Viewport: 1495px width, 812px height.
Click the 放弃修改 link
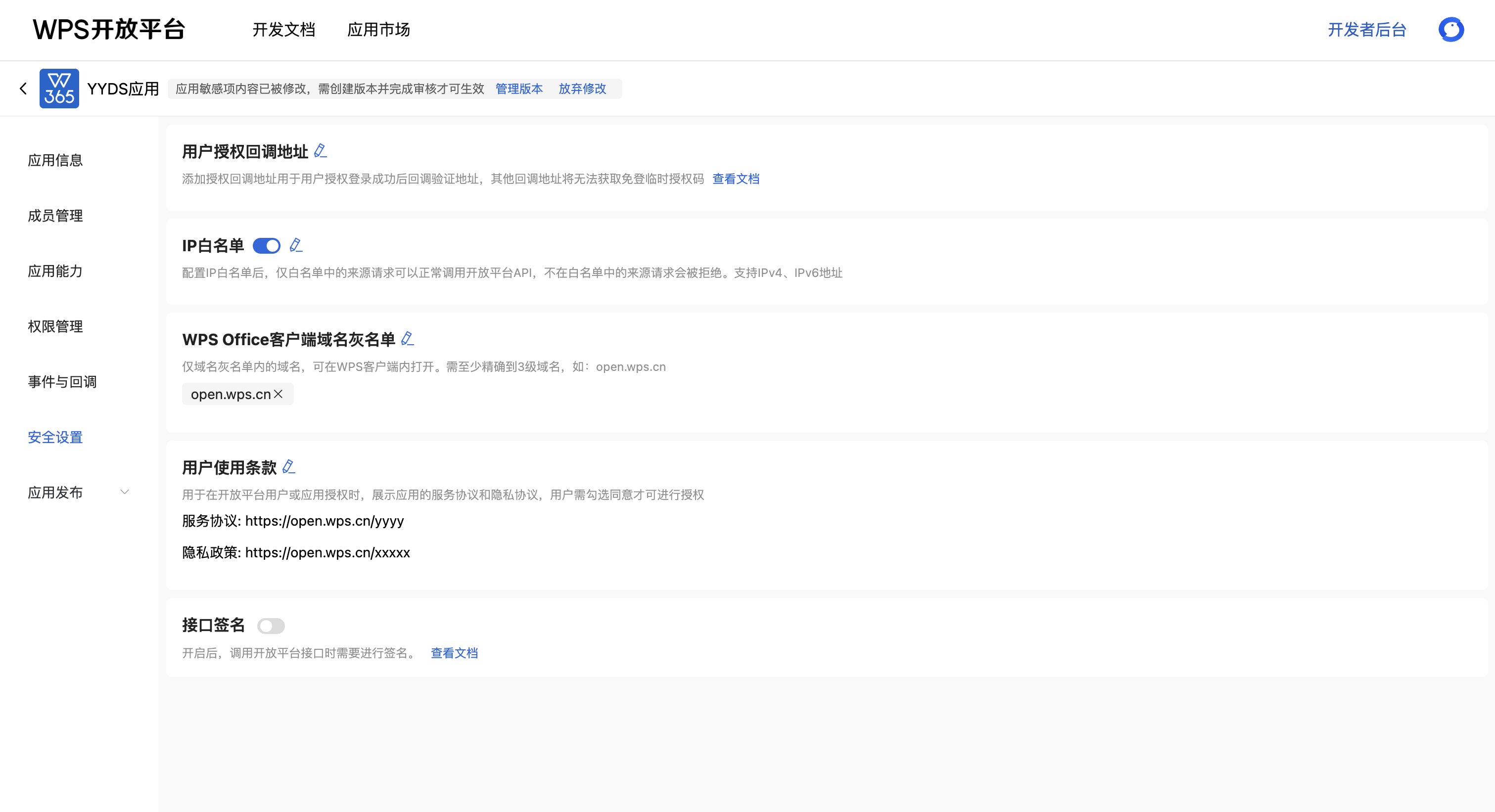[582, 89]
